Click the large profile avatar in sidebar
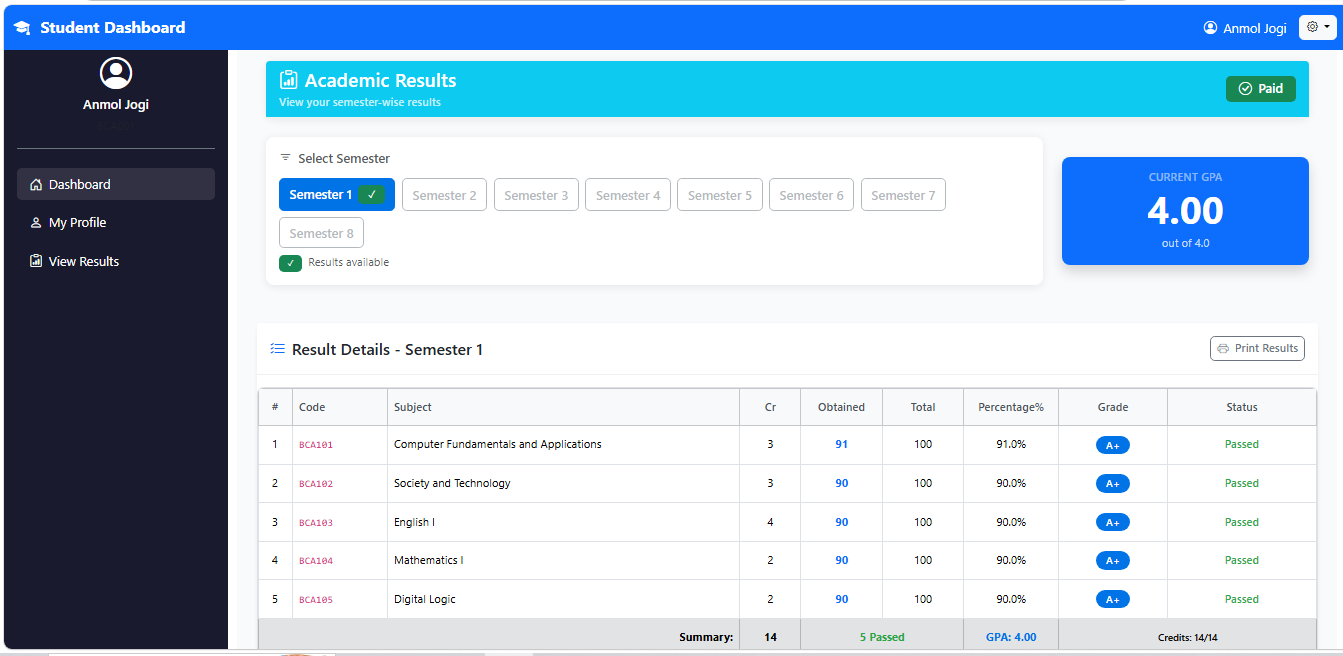The width and height of the screenshot is (1343, 656). click(x=116, y=73)
